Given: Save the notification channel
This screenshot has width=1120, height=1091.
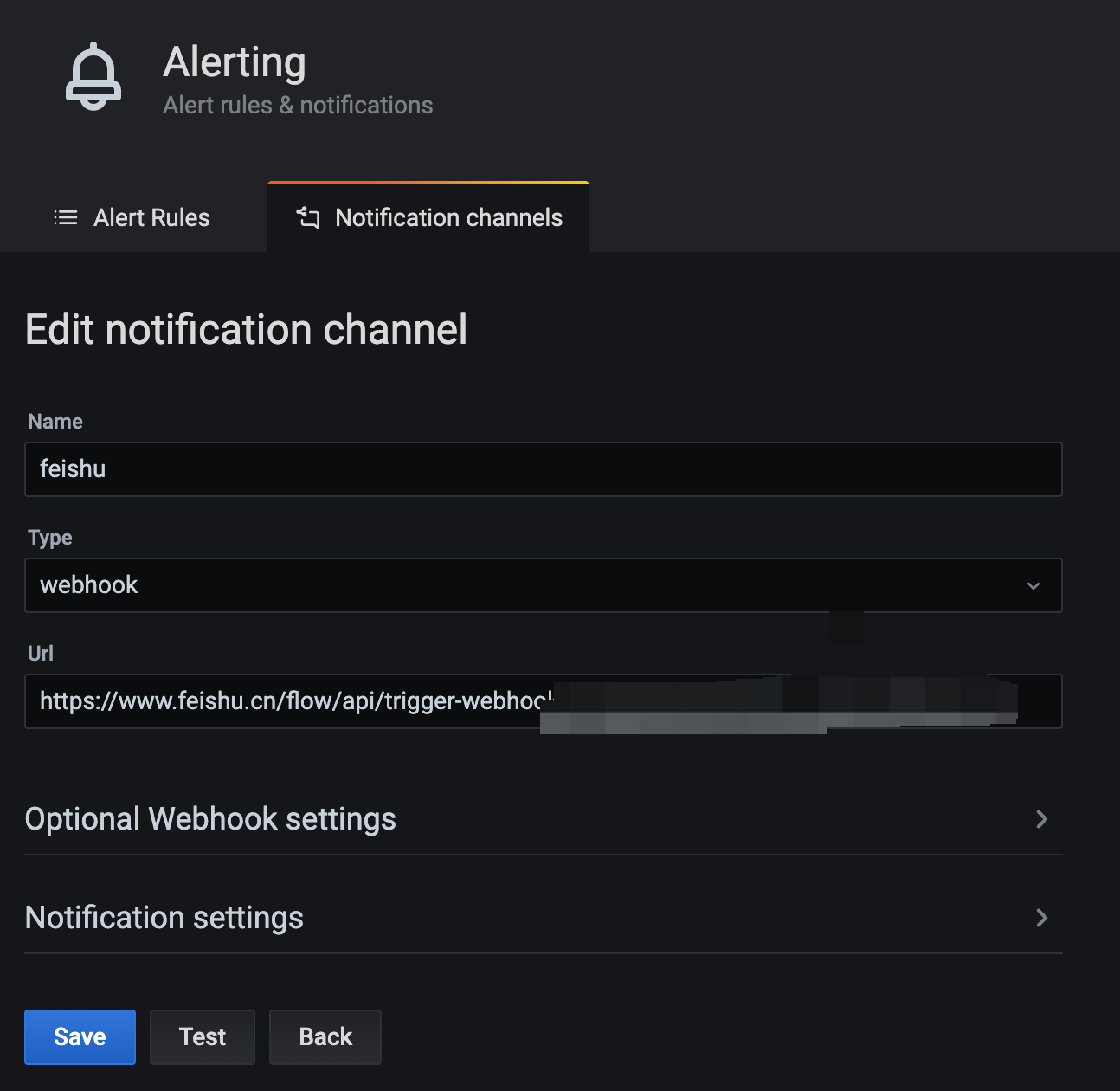Looking at the screenshot, I should pos(80,1036).
